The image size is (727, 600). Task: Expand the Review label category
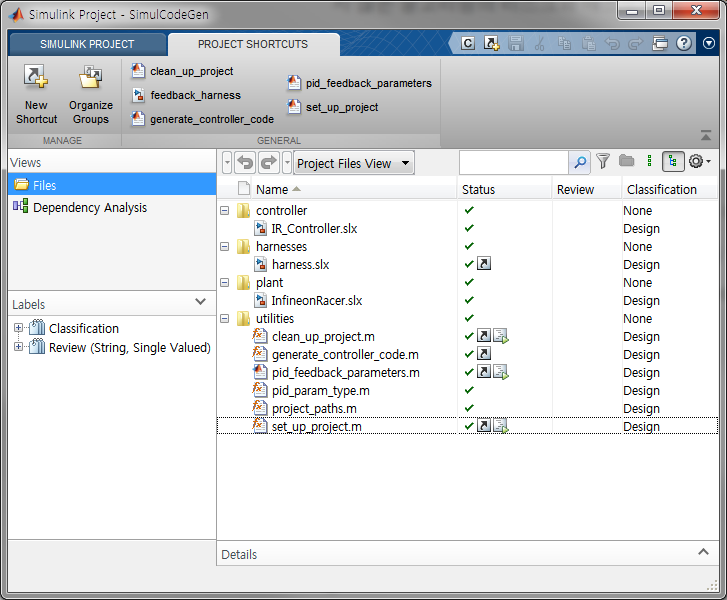tap(18, 346)
